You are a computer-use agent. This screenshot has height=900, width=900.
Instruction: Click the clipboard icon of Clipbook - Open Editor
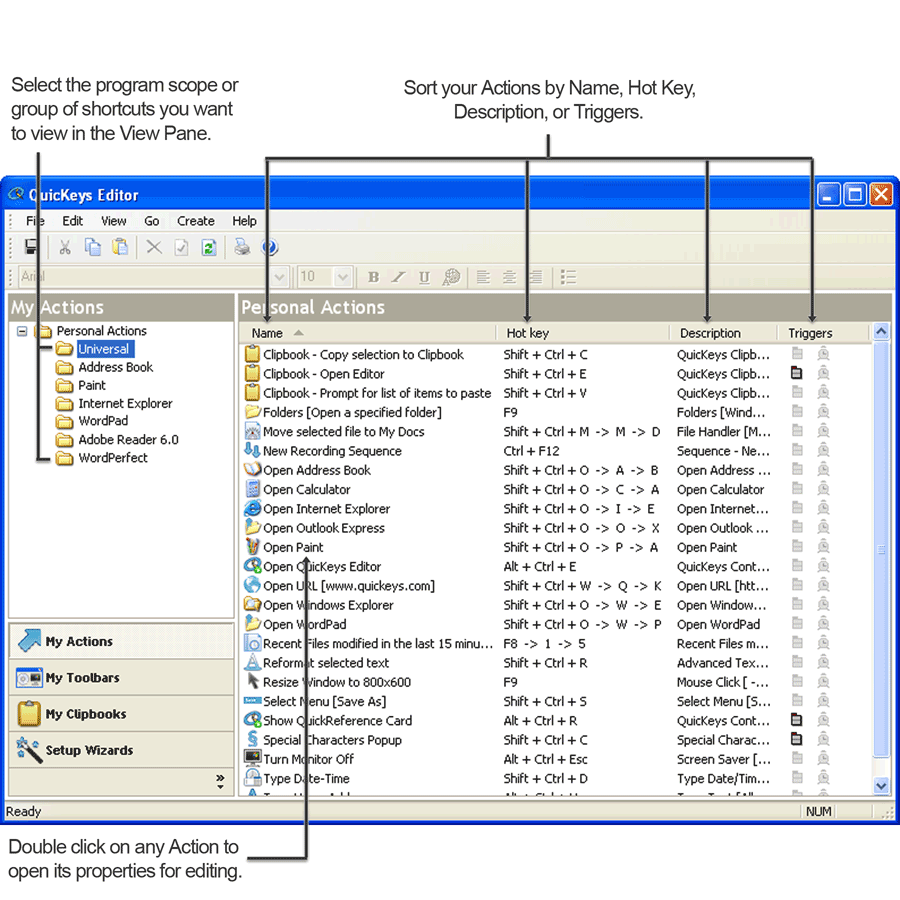(x=252, y=374)
